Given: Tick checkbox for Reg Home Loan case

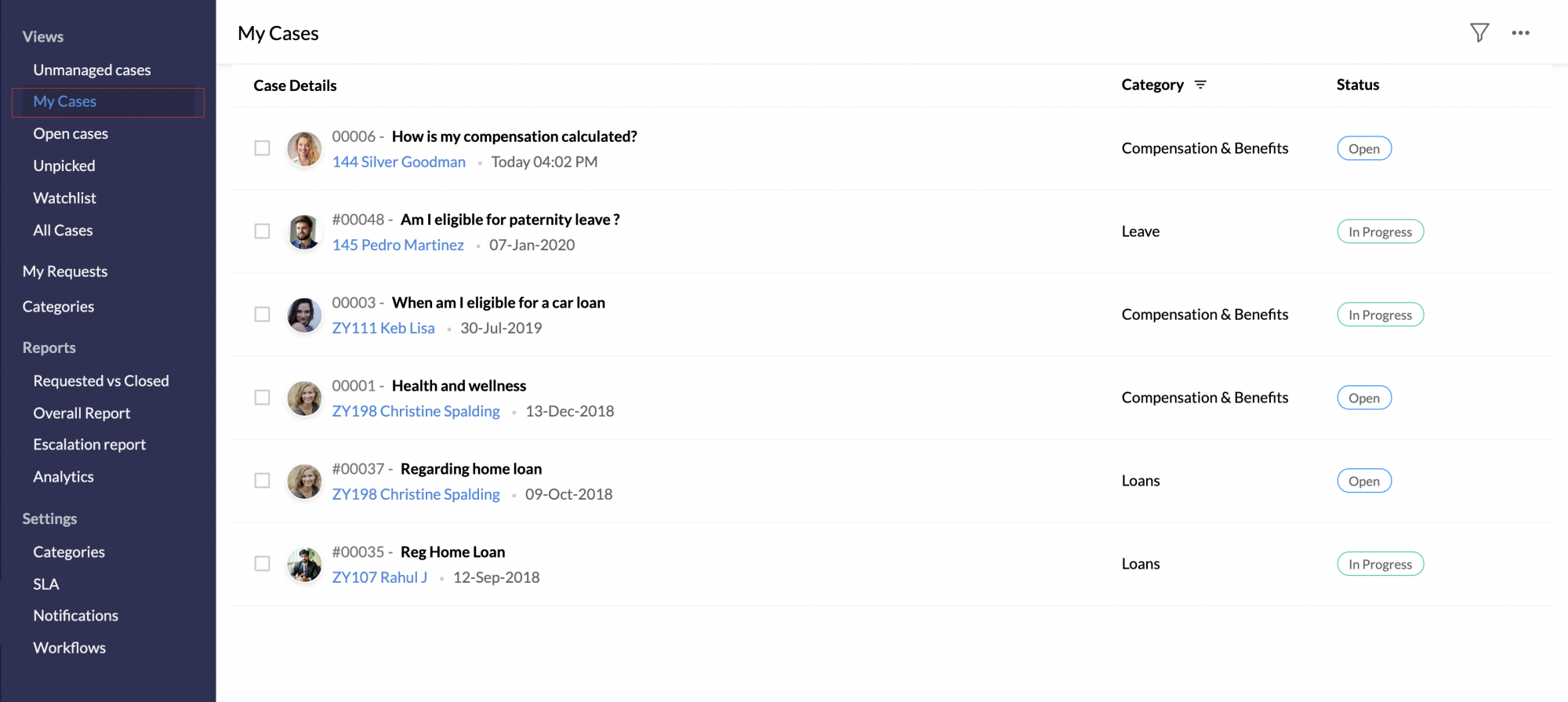Looking at the screenshot, I should pos(262,564).
